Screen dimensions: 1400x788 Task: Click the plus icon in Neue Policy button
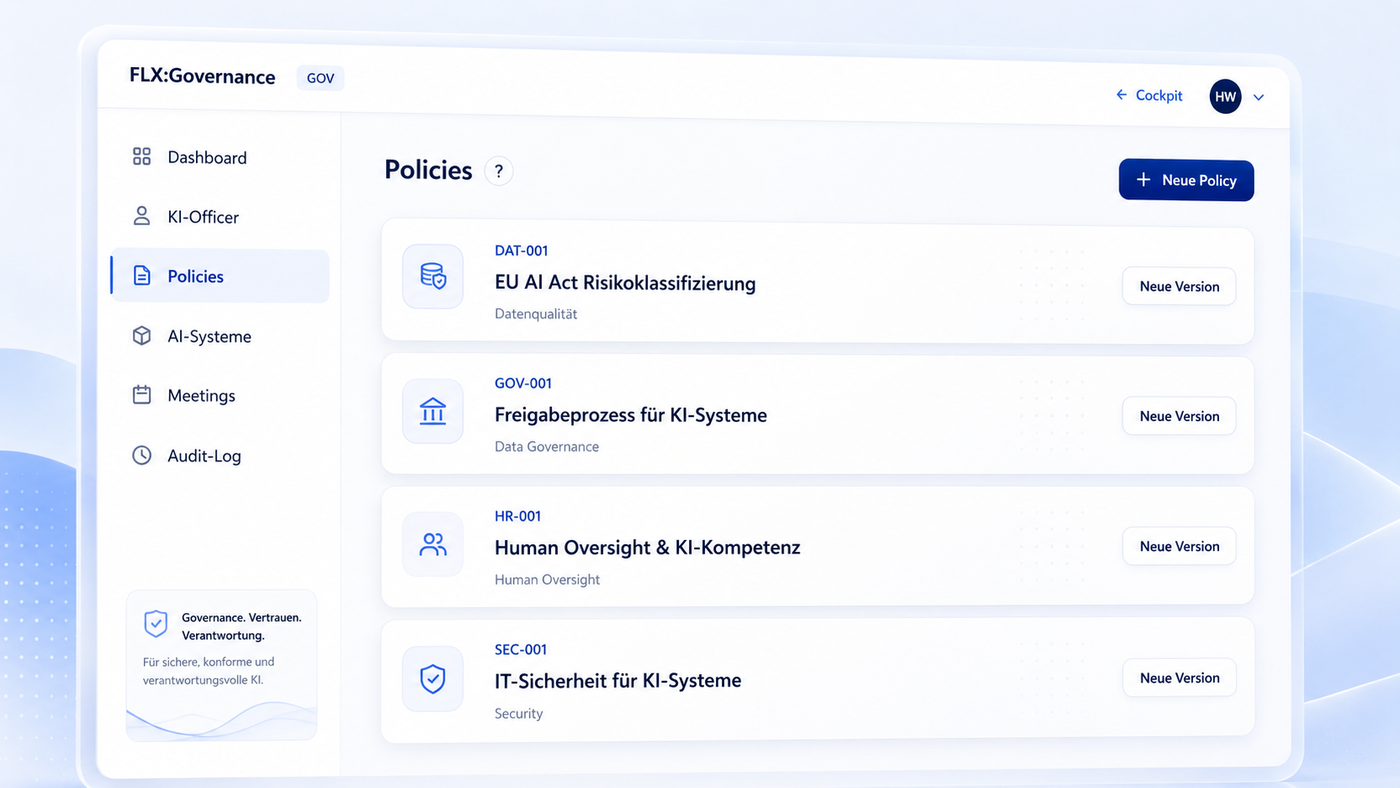click(1144, 180)
